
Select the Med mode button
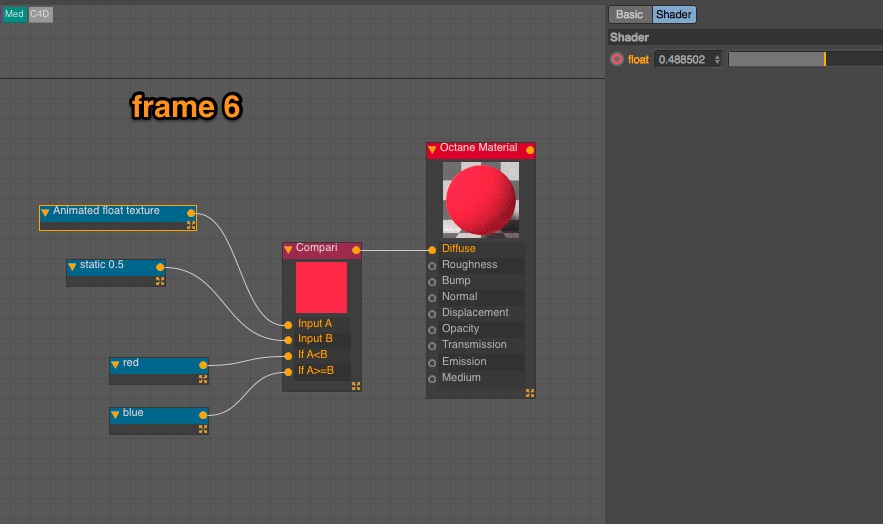[14, 14]
